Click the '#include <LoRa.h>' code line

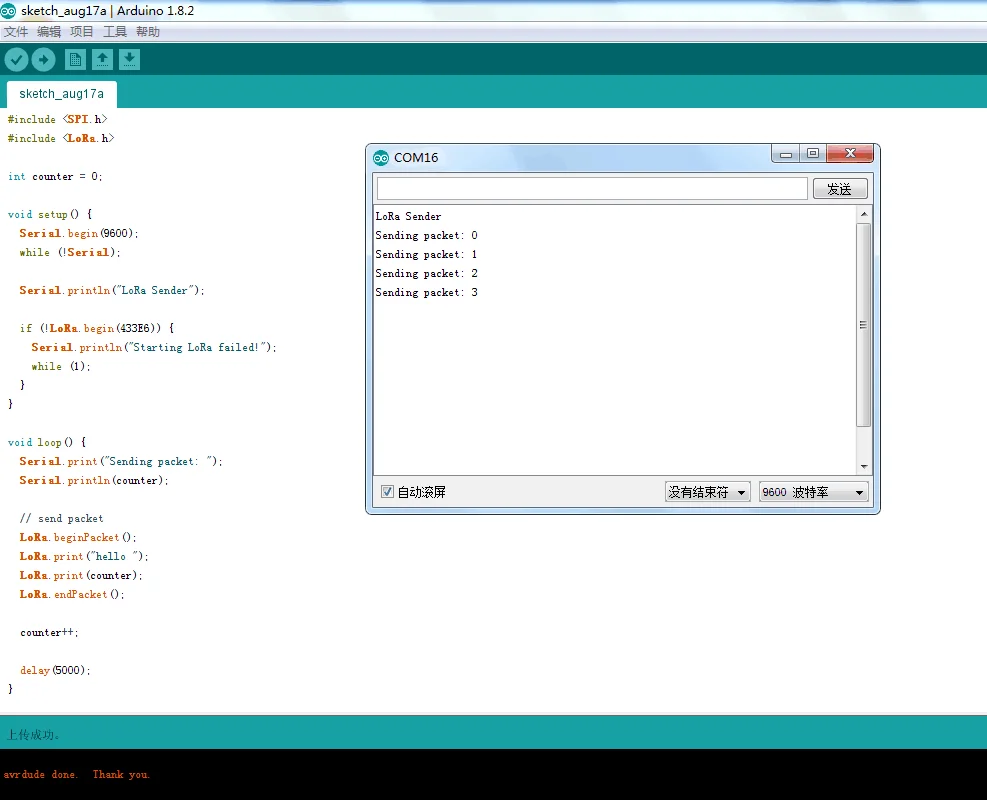pos(60,138)
